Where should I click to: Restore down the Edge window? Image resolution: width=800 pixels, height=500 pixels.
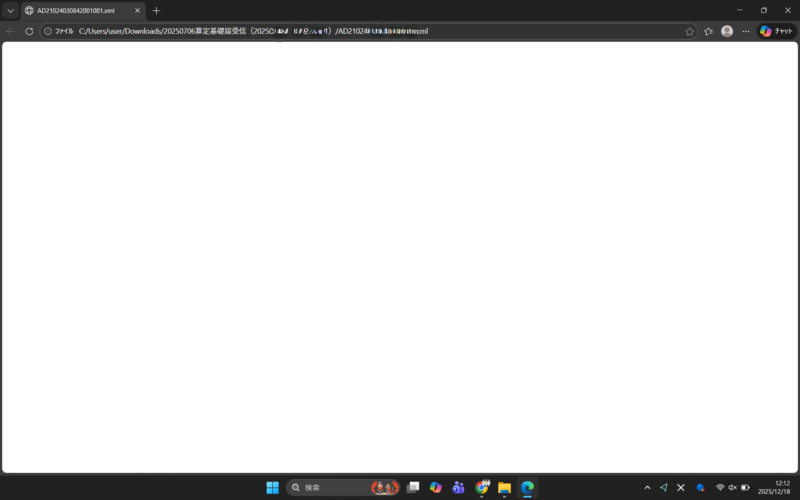763,10
